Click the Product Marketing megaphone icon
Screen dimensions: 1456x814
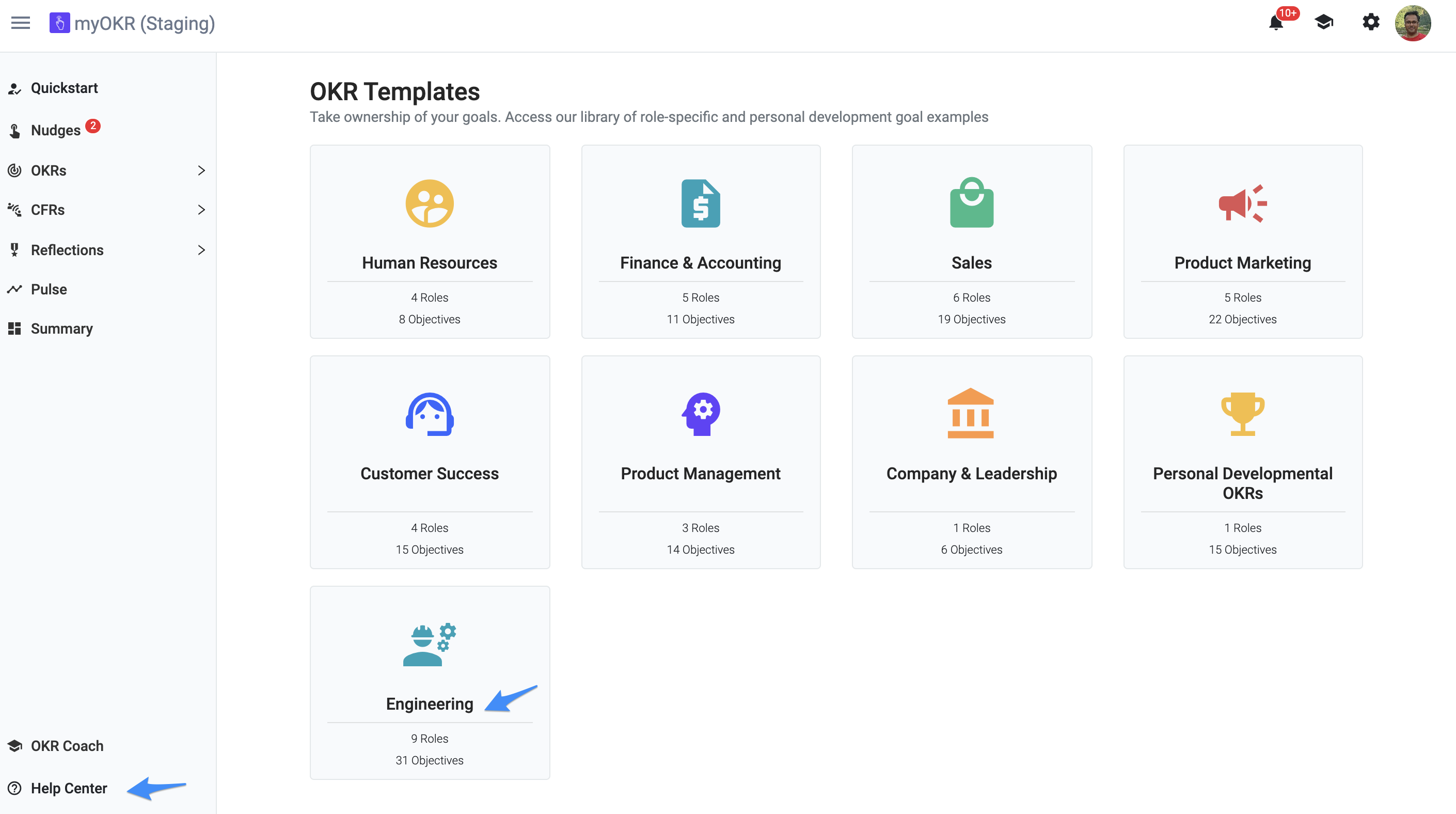click(x=1242, y=203)
